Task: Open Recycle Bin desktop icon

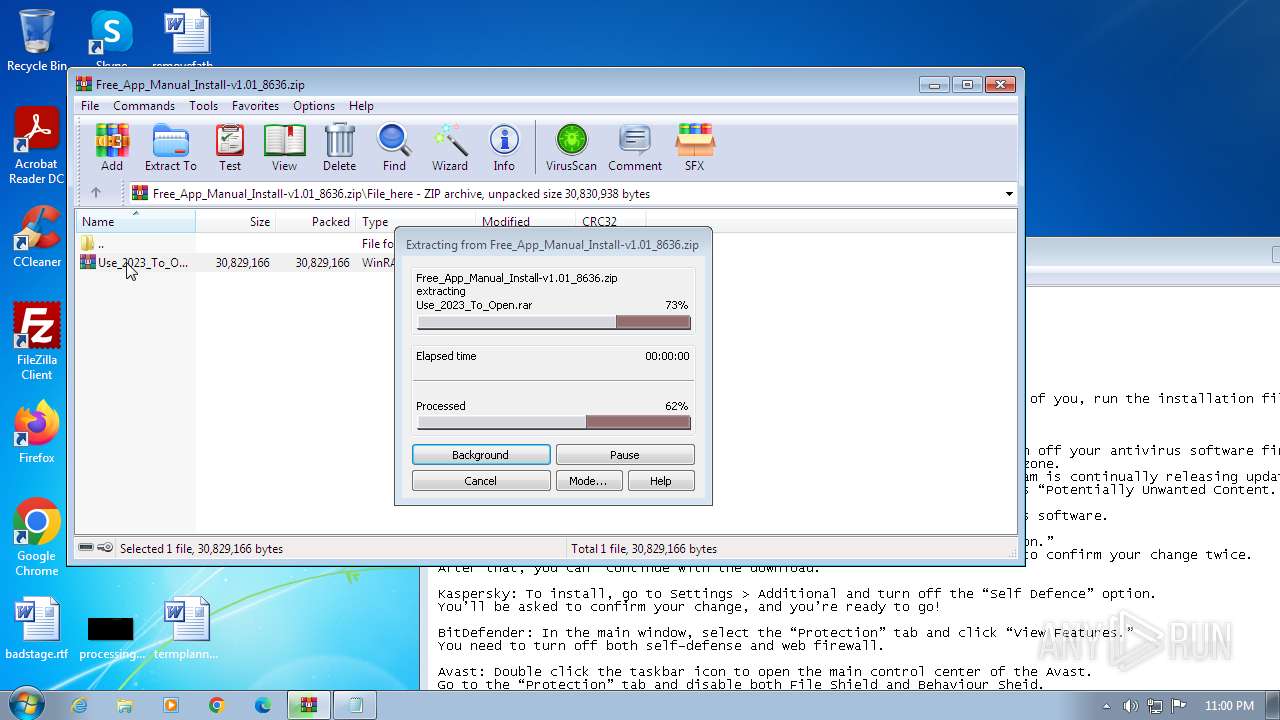Action: coord(37,40)
